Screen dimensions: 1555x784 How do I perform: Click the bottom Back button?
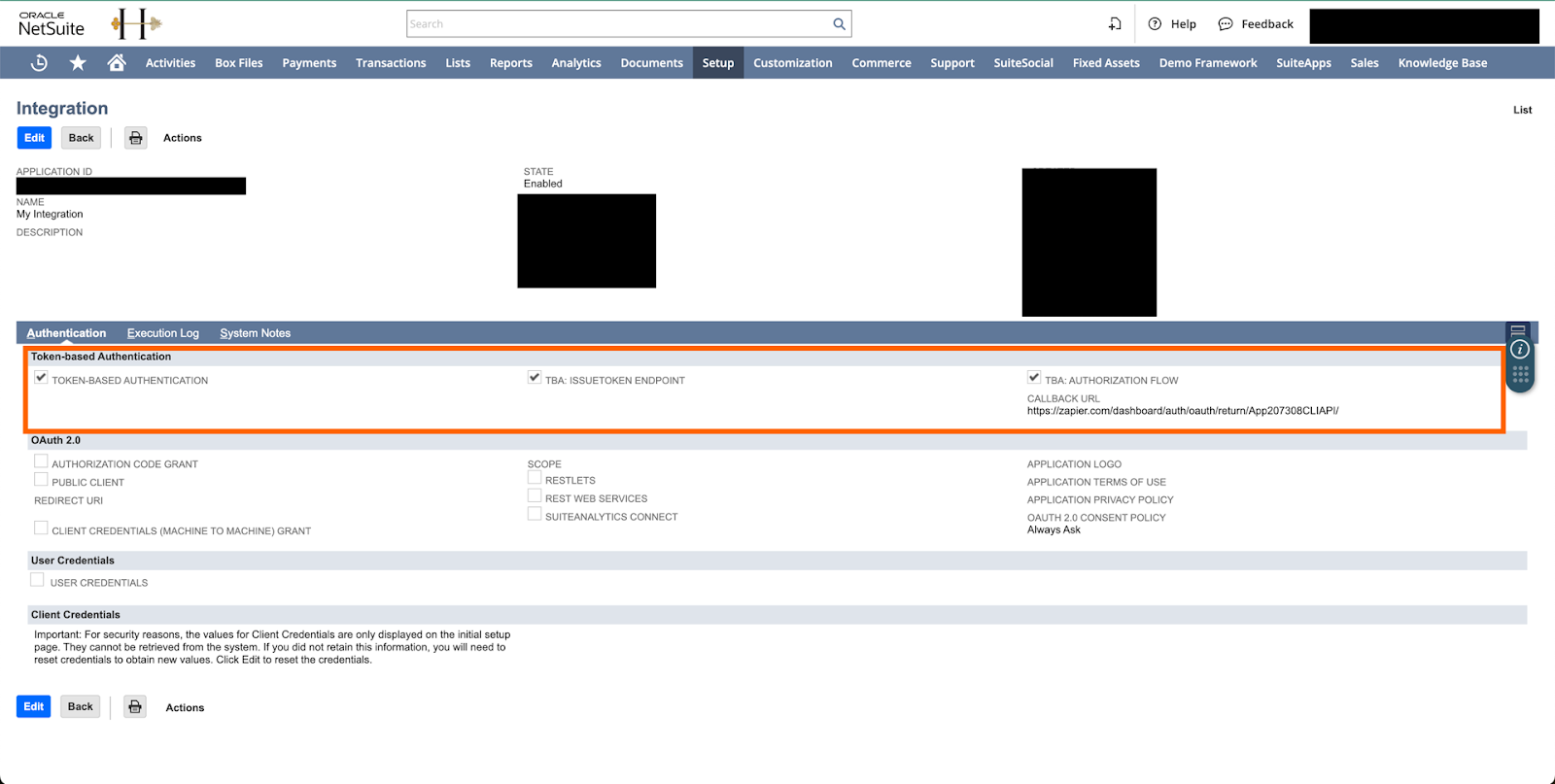81,707
